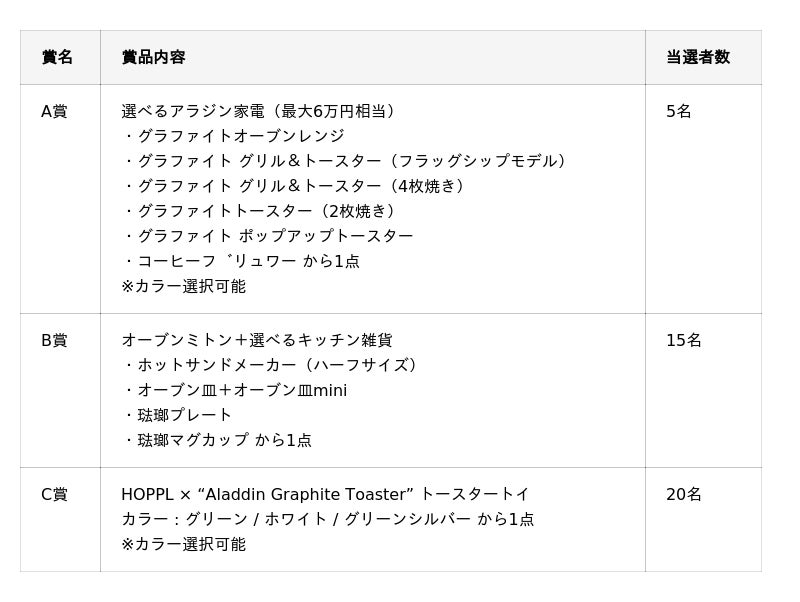Image resolution: width=800 pixels, height=602 pixels.
Task: Select the A賞 row label
Action: (54, 111)
